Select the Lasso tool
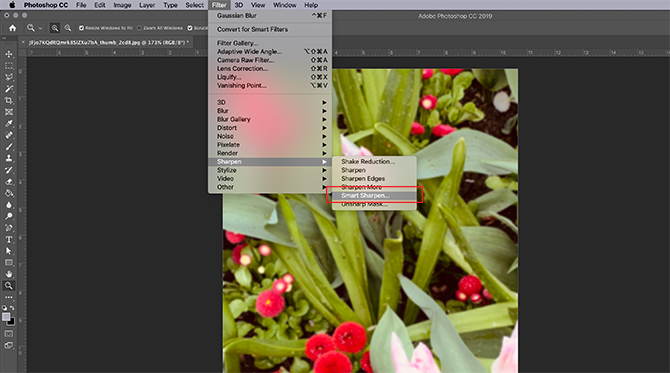 [x=9, y=77]
